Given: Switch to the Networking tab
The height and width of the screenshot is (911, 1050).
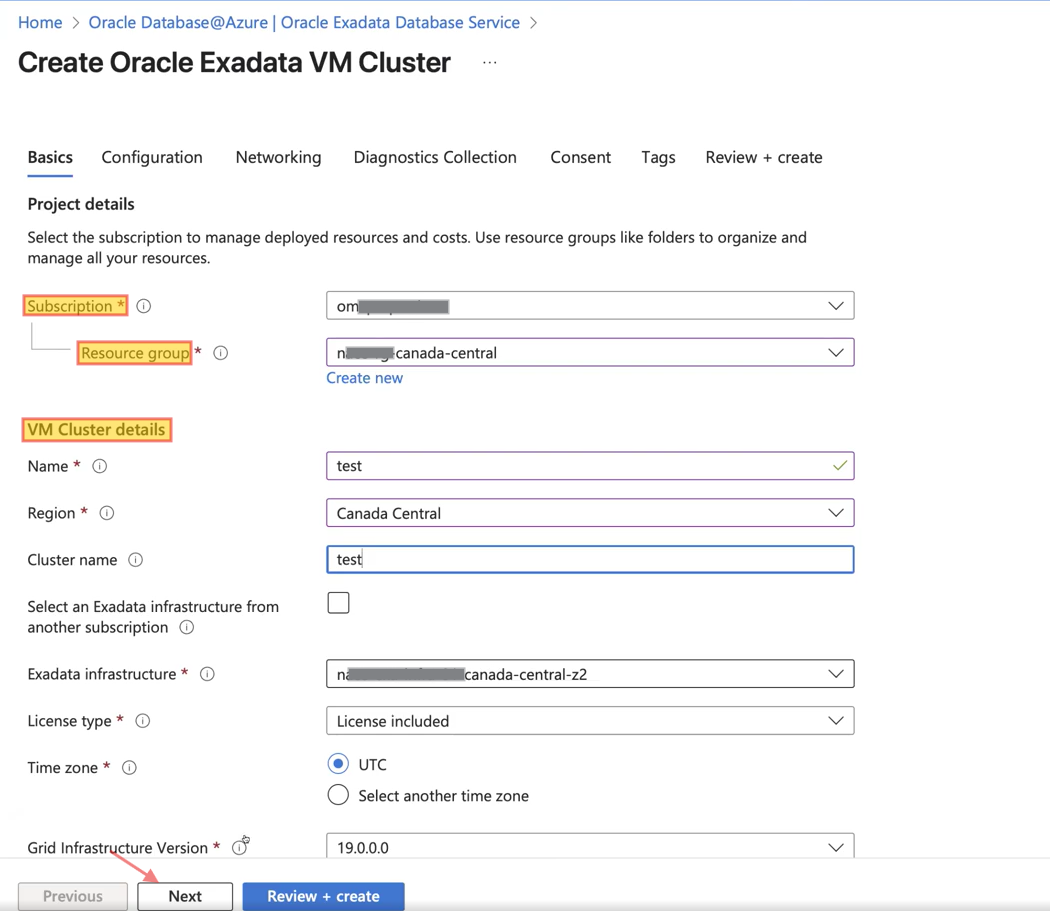Looking at the screenshot, I should pos(278,157).
